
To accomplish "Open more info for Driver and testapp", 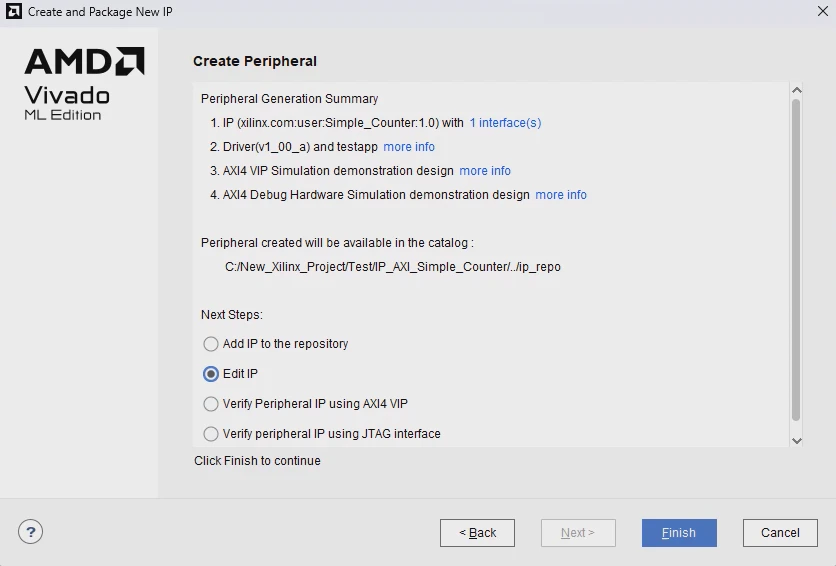I will pos(409,147).
